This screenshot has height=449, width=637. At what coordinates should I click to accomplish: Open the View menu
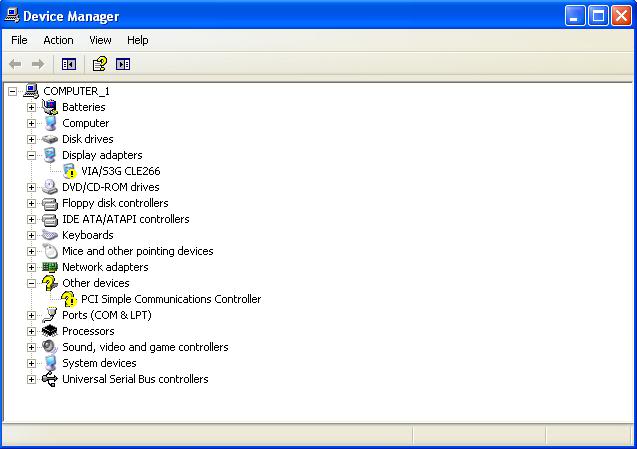point(100,40)
